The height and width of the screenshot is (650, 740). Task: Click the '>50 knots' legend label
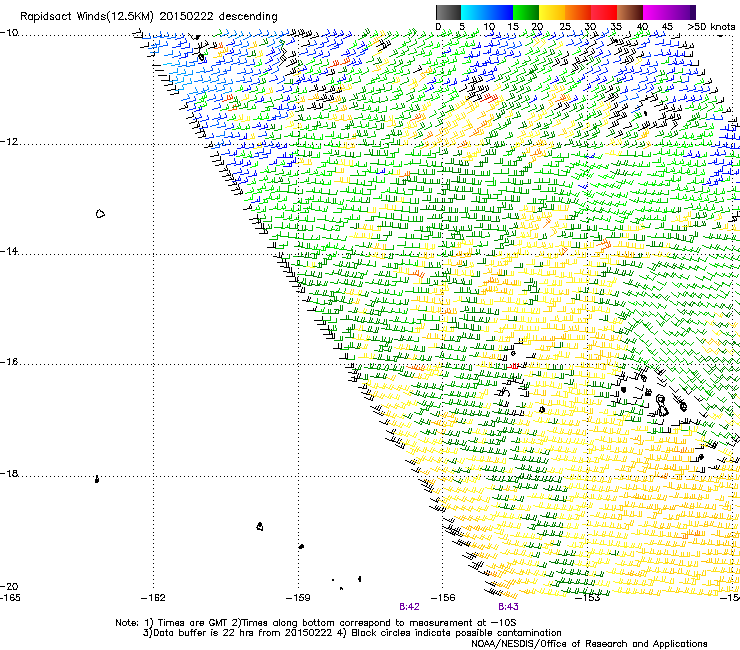[711, 27]
